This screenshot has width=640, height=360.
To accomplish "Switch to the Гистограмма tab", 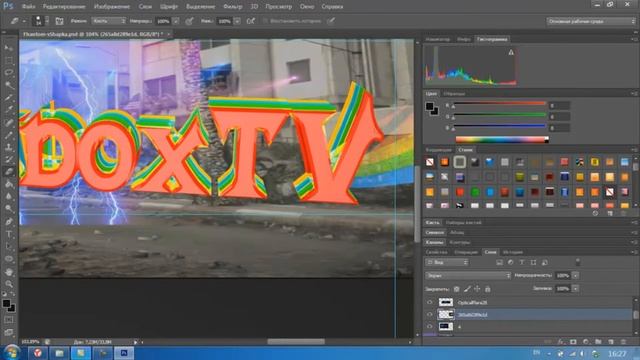I will (492, 39).
